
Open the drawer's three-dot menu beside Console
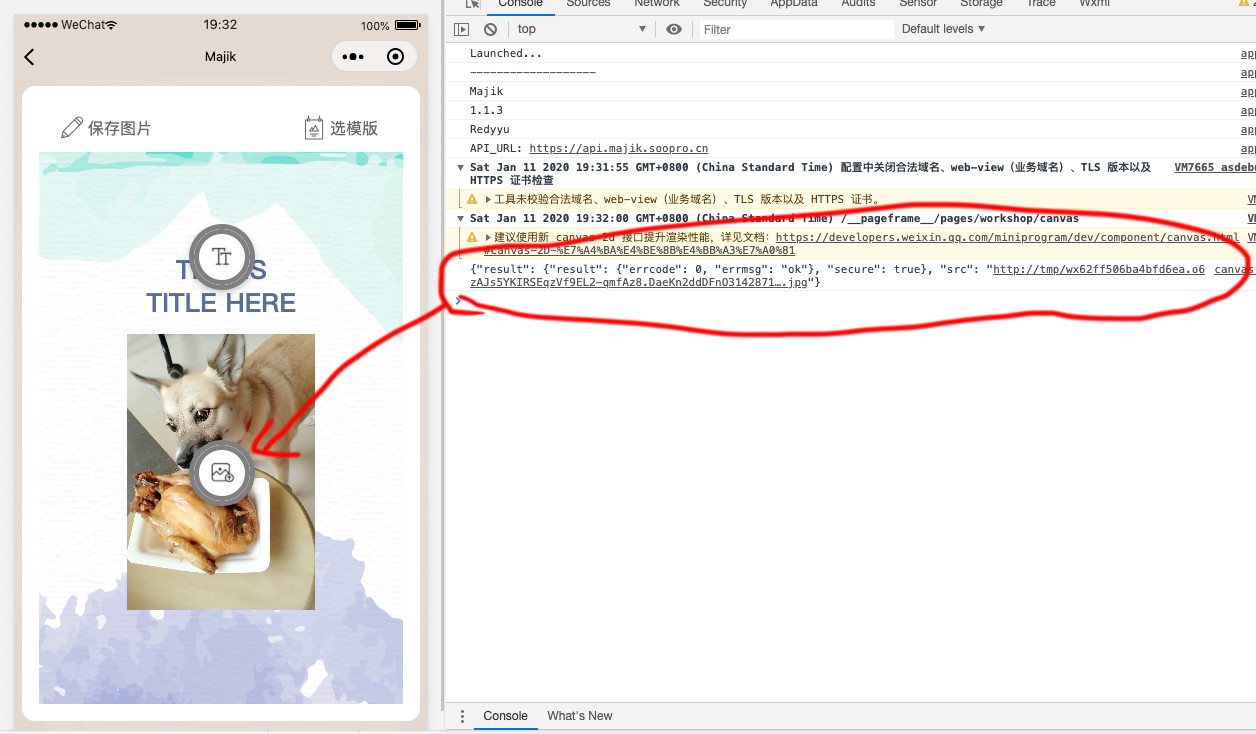coord(462,716)
